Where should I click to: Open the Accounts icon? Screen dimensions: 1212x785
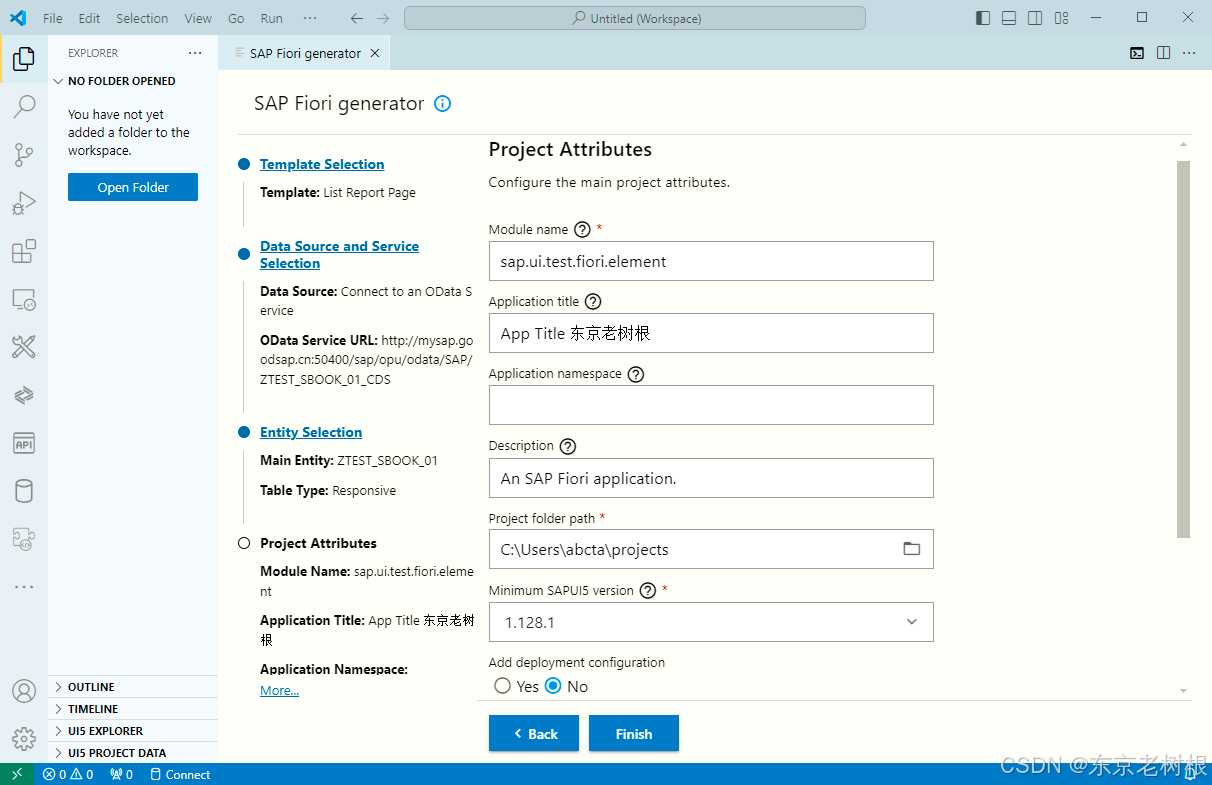click(24, 691)
